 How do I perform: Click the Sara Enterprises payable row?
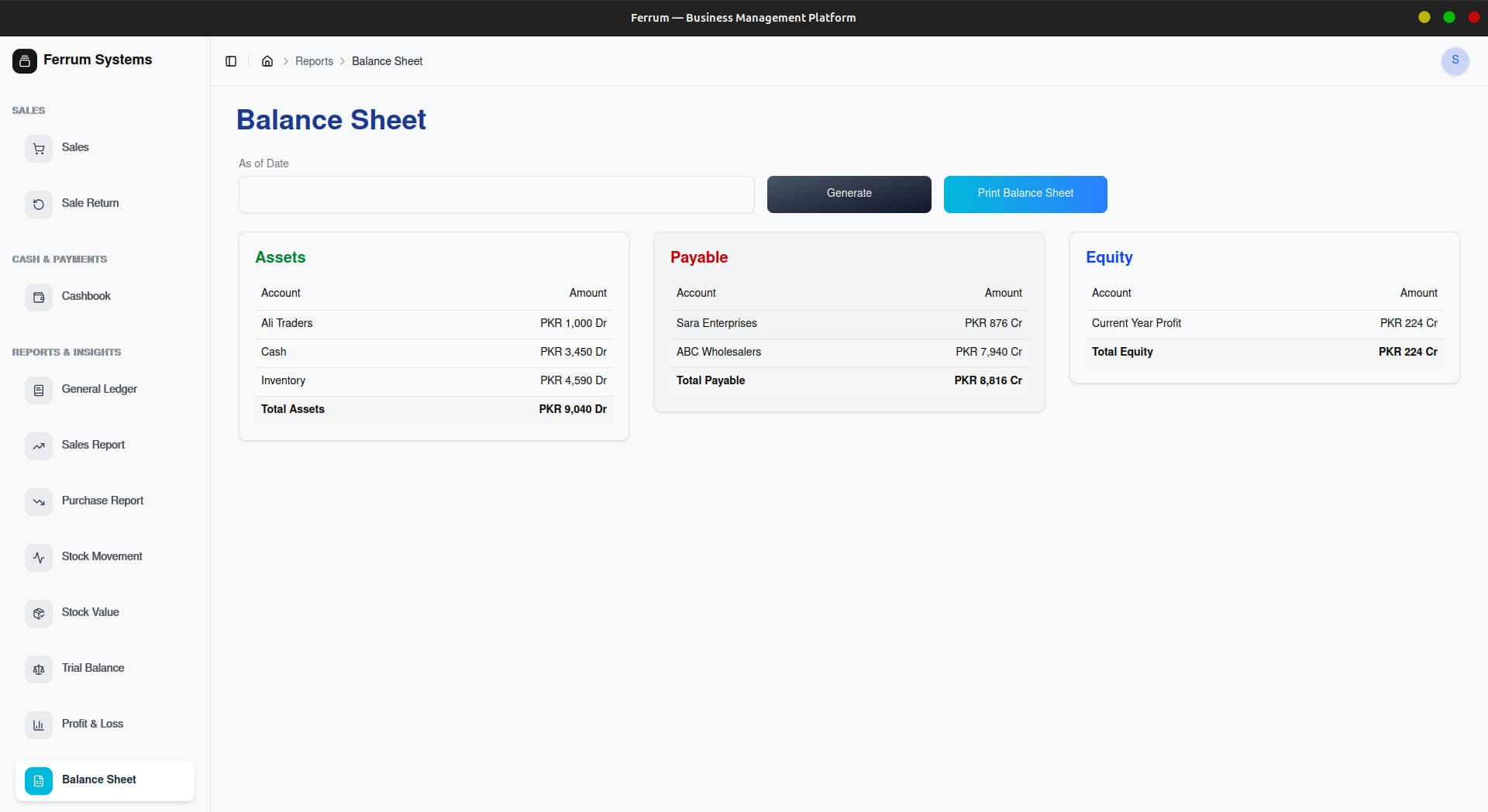click(849, 324)
